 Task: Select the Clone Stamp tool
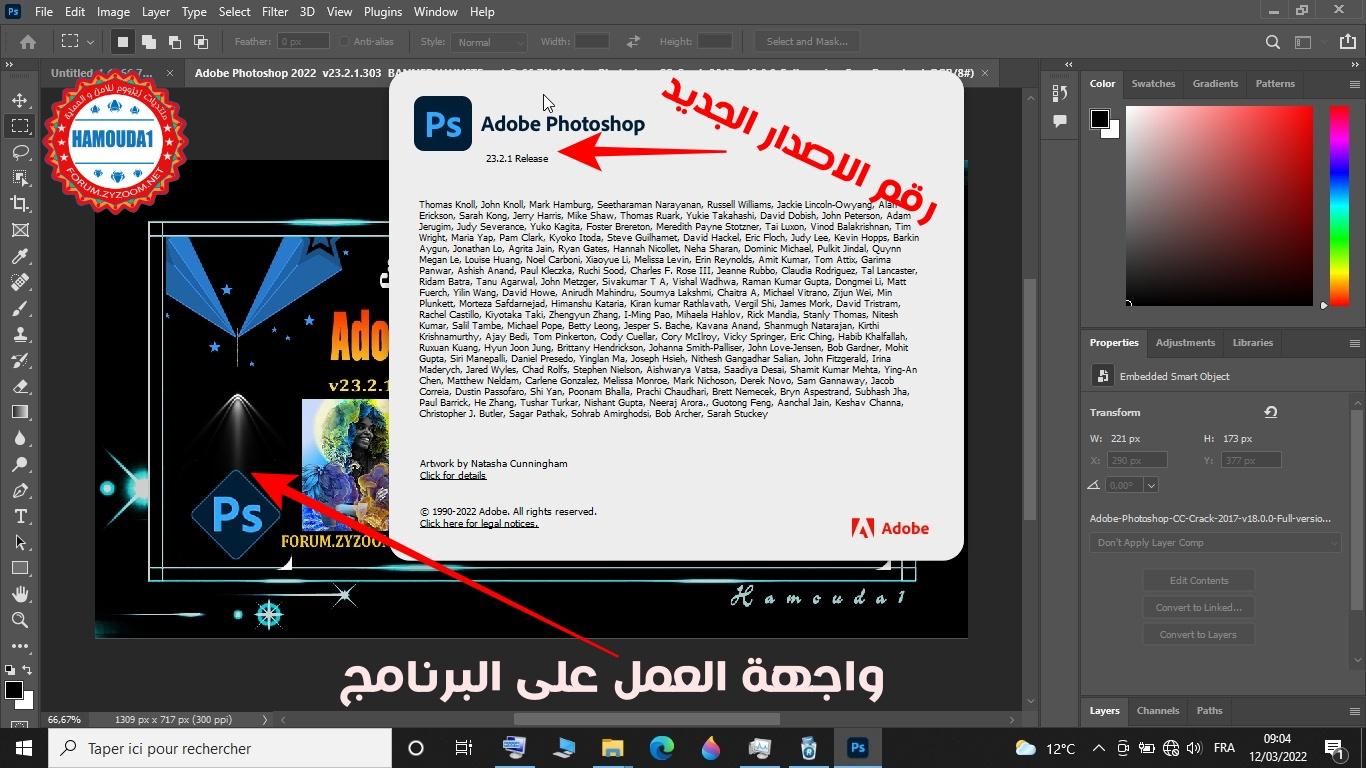20,334
